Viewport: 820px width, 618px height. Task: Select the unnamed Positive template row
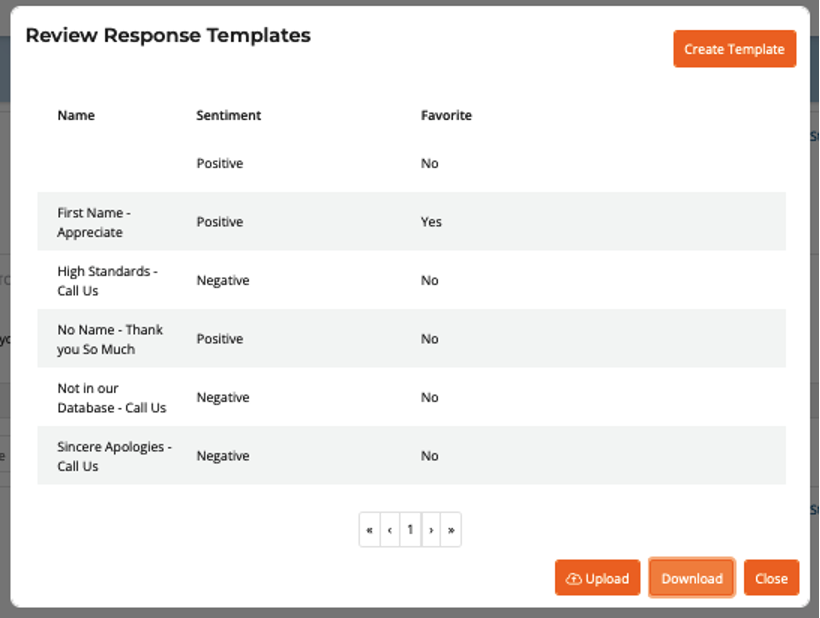[219, 163]
